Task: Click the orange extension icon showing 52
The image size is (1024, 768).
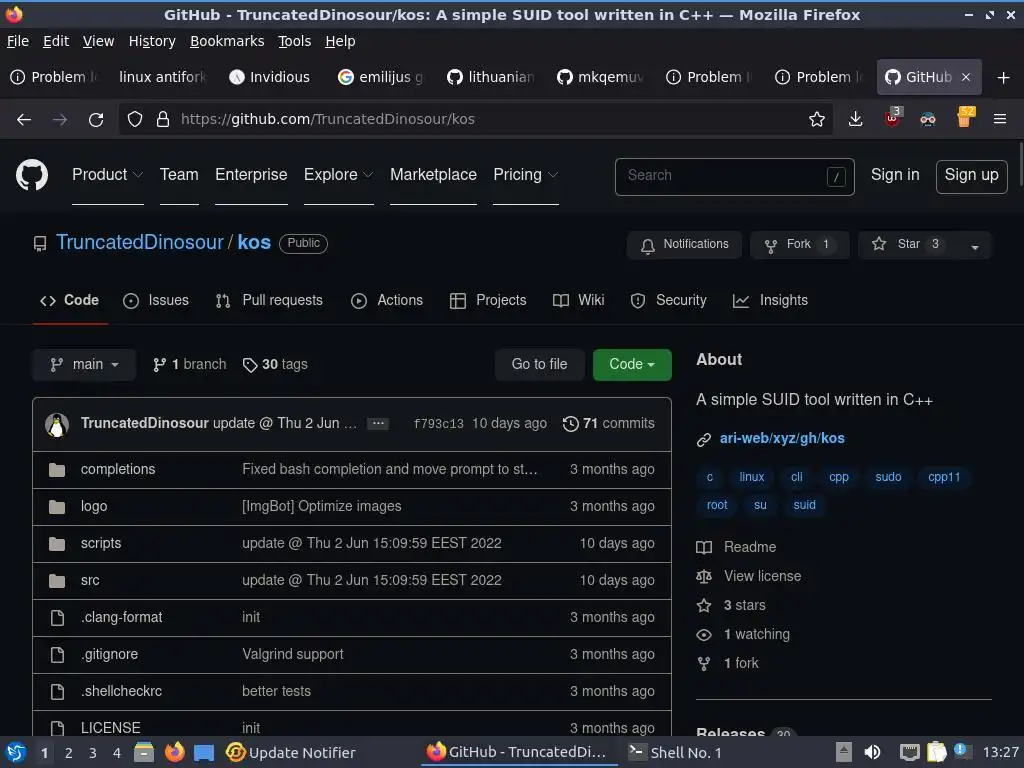Action: pos(965,118)
